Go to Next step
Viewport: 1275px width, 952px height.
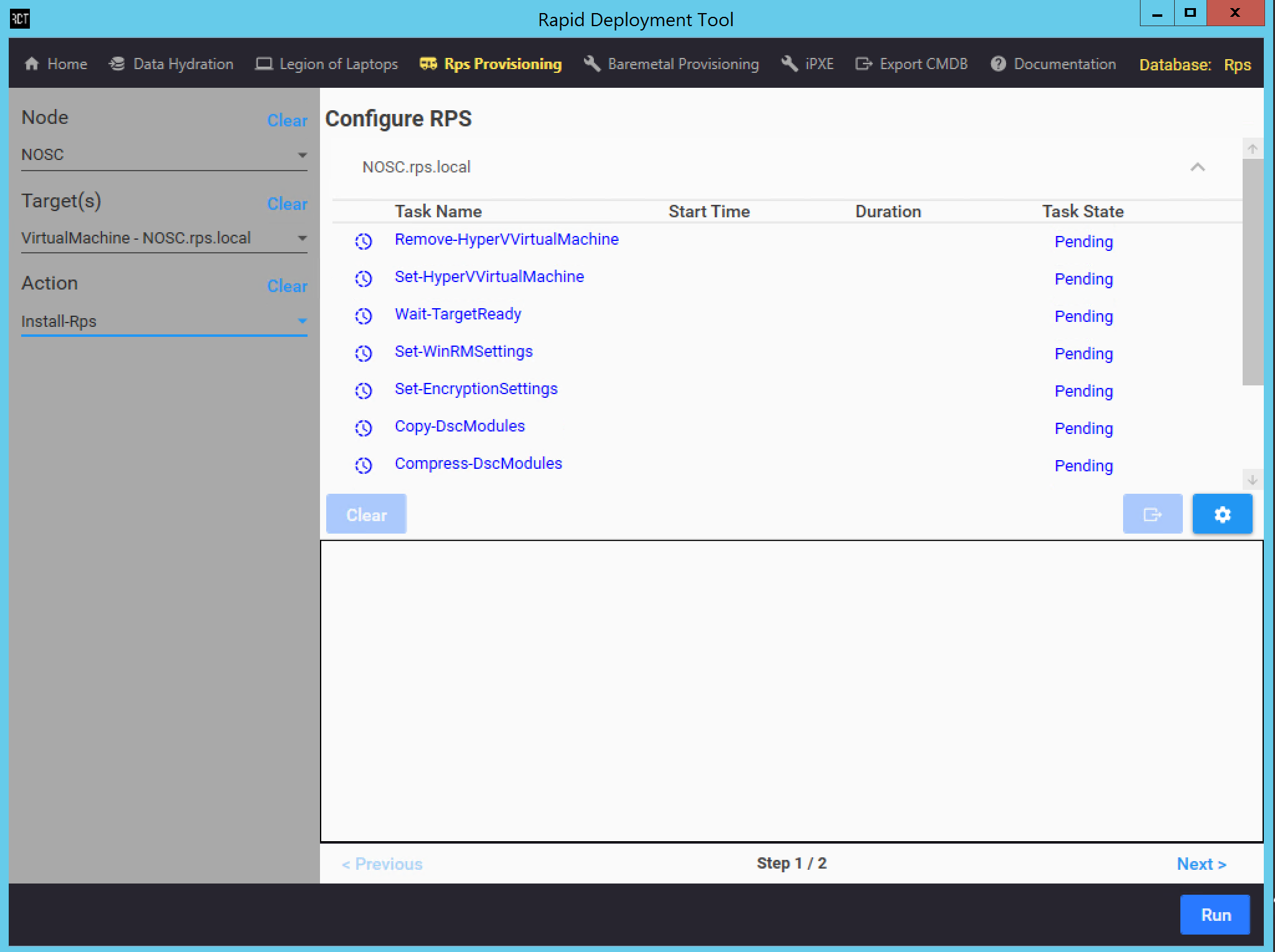pyautogui.click(x=1201, y=864)
